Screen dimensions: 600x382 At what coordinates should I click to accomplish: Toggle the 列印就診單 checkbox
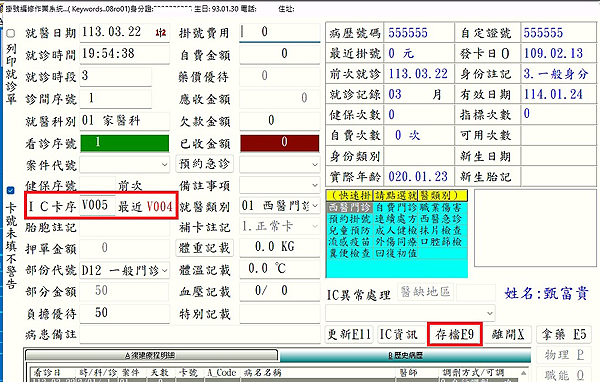(11, 33)
